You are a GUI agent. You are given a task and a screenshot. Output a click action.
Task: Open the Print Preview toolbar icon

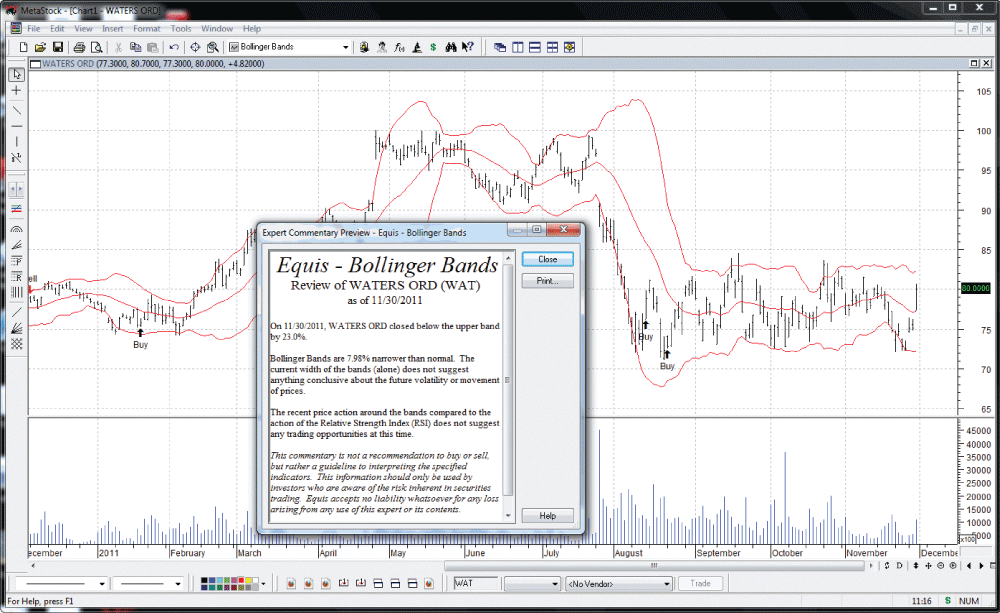pyautogui.click(x=96, y=47)
